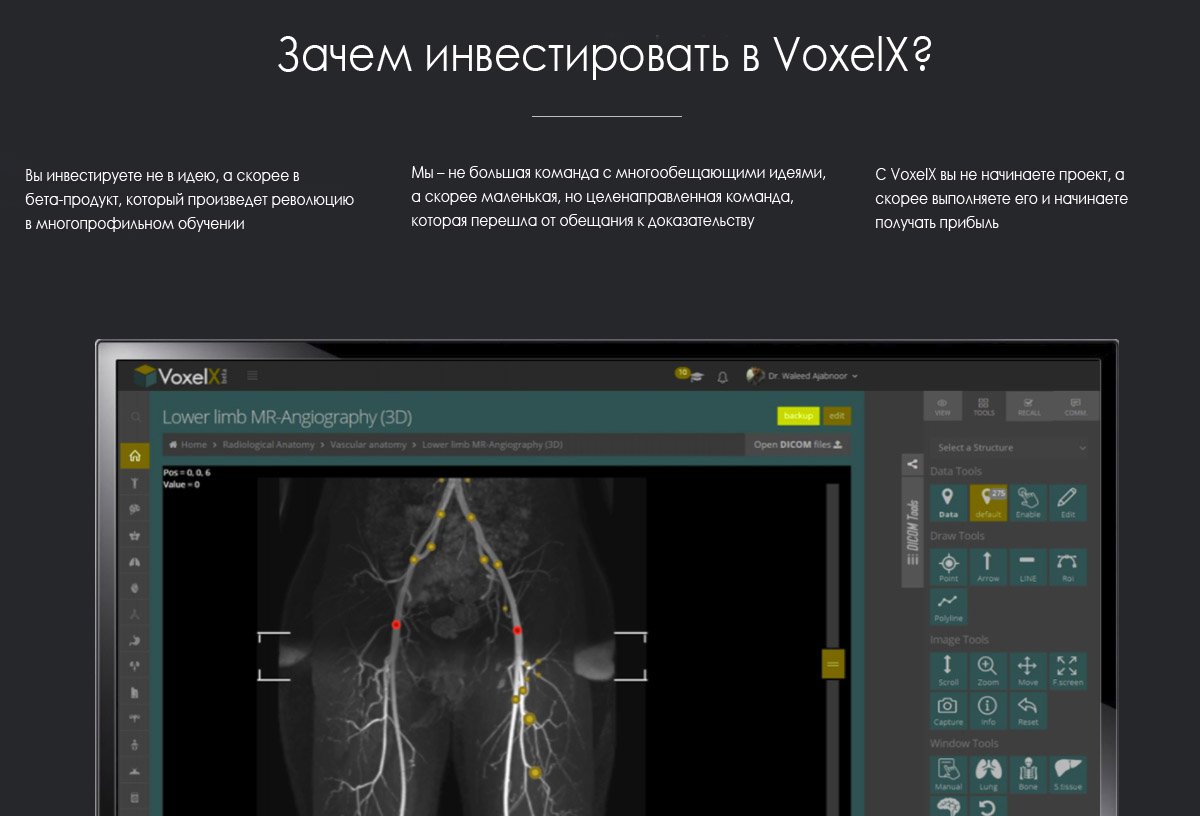
Task: Apply the Bone window preset
Action: coord(1028,774)
